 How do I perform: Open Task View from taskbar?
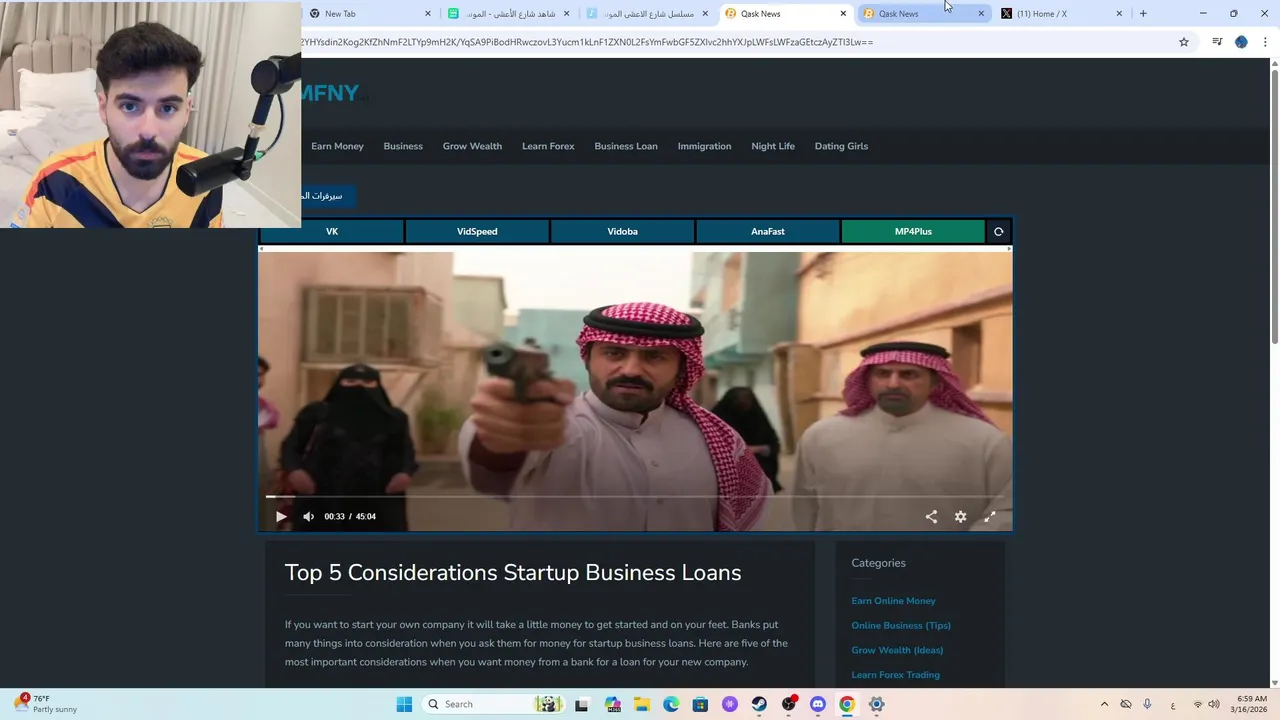[581, 704]
